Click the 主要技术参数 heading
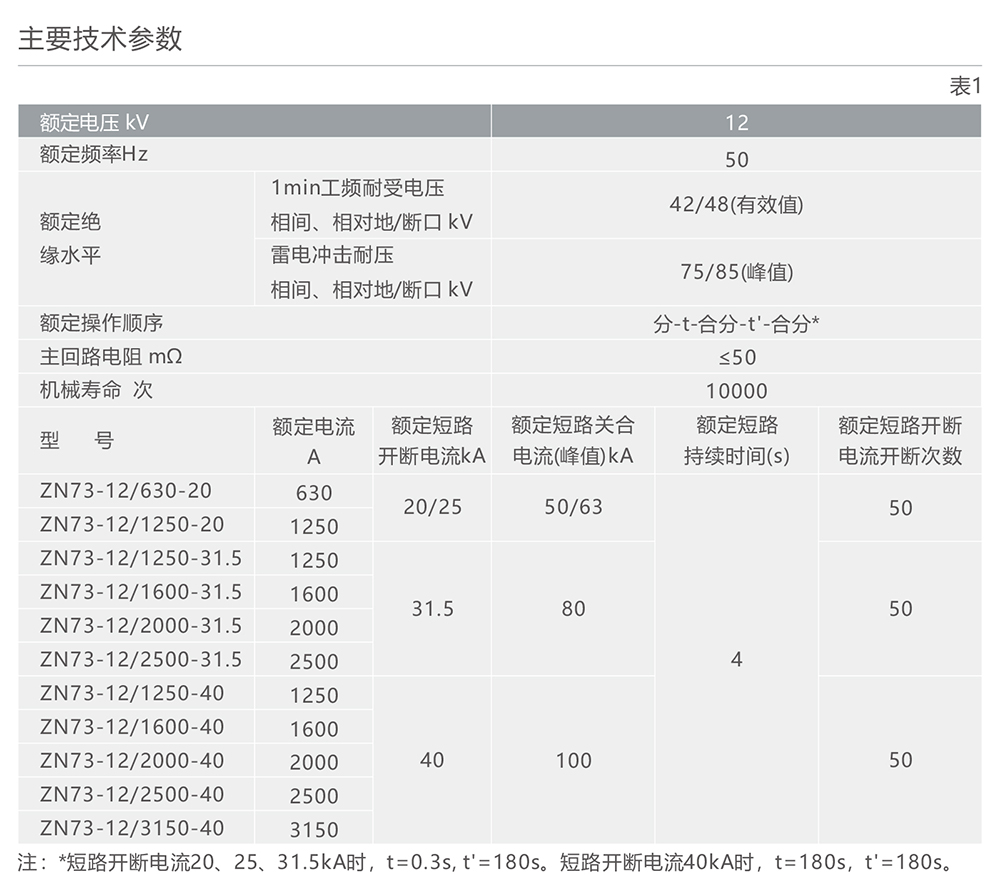The height and width of the screenshot is (889, 1000). click(100, 40)
